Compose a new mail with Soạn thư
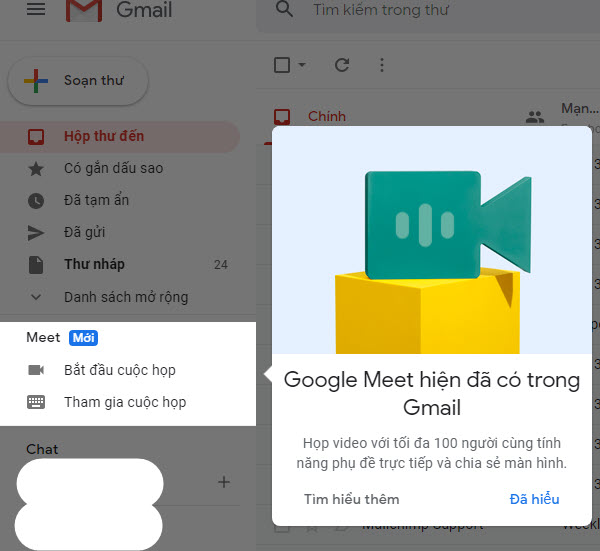600x551 pixels. [x=78, y=81]
